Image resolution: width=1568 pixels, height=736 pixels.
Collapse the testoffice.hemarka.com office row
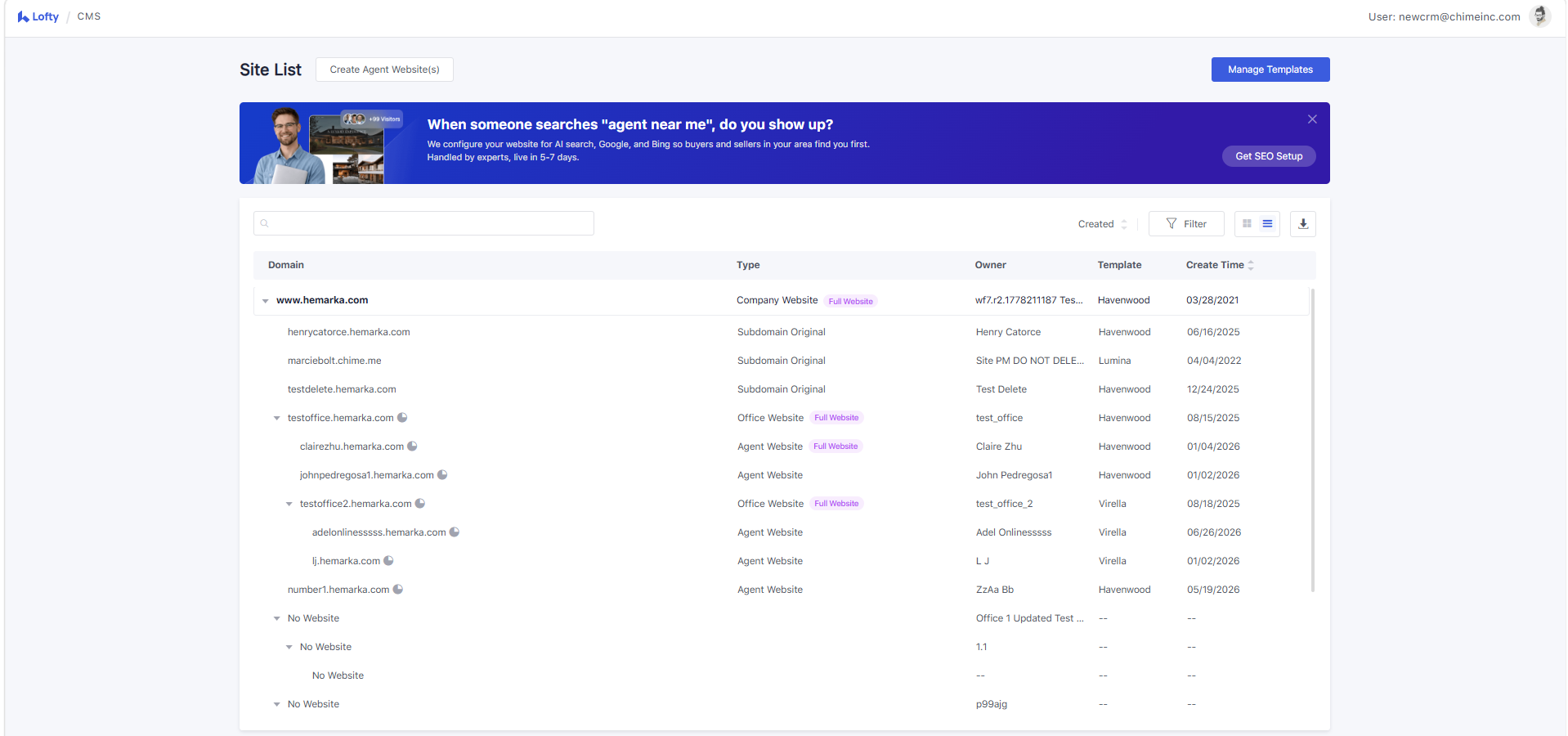point(276,418)
